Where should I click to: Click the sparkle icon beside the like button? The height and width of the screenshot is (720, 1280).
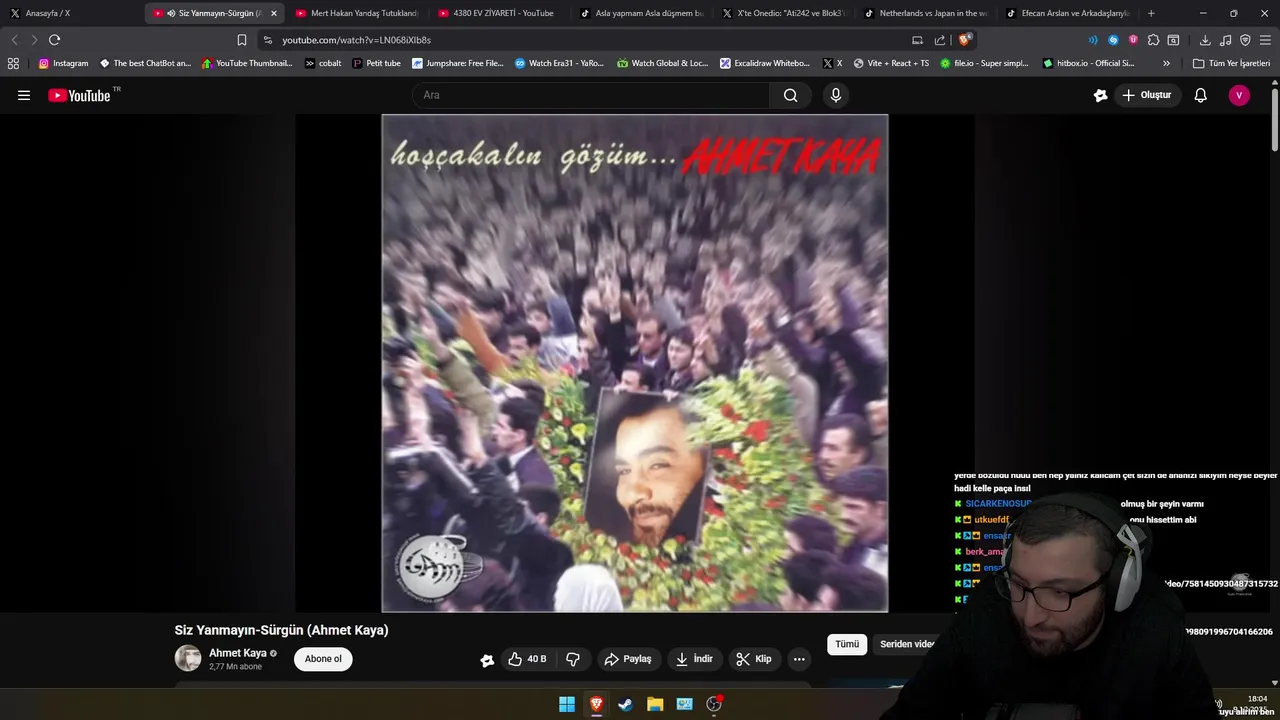(x=487, y=660)
